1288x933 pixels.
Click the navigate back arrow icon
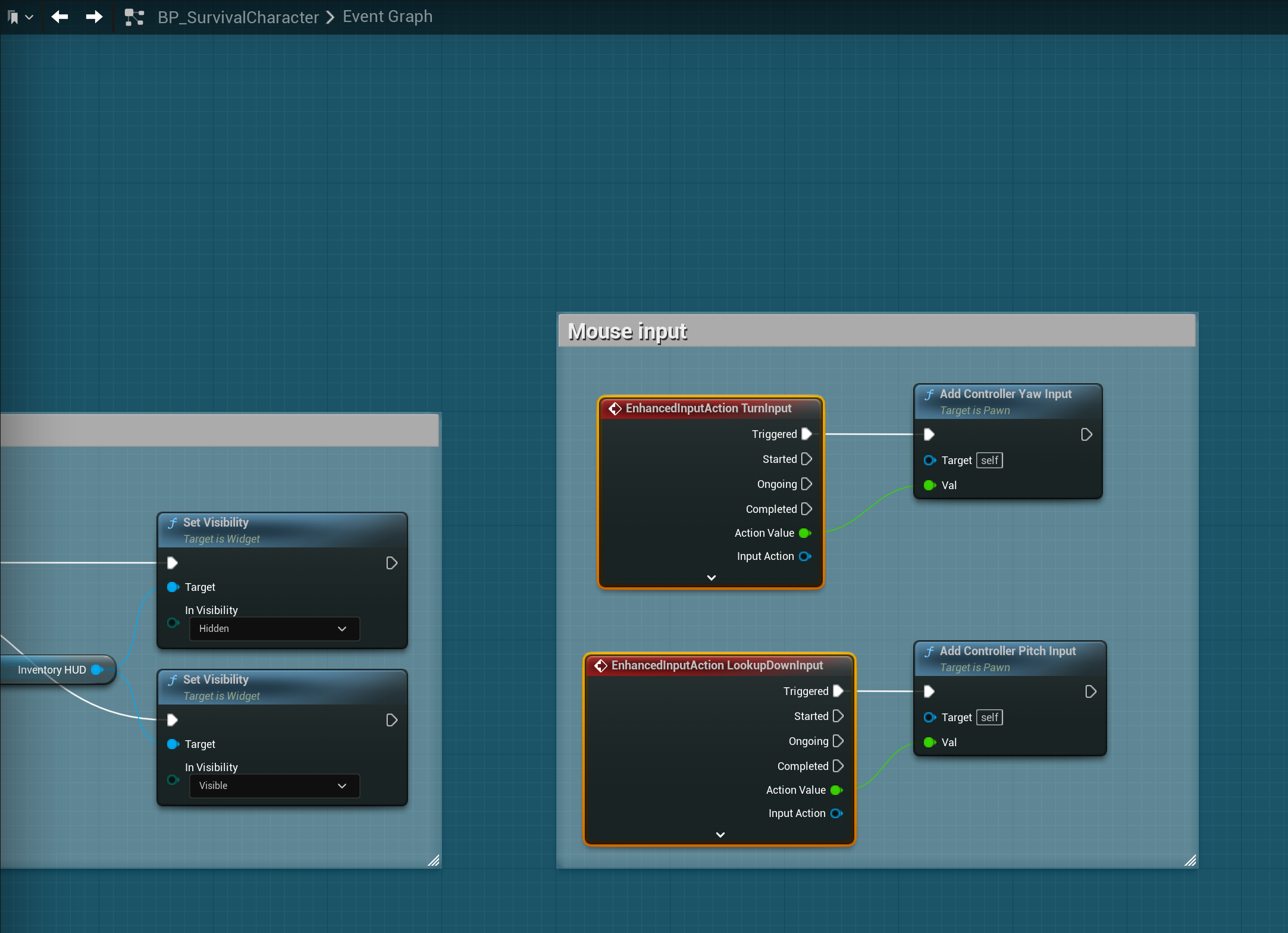(x=59, y=17)
